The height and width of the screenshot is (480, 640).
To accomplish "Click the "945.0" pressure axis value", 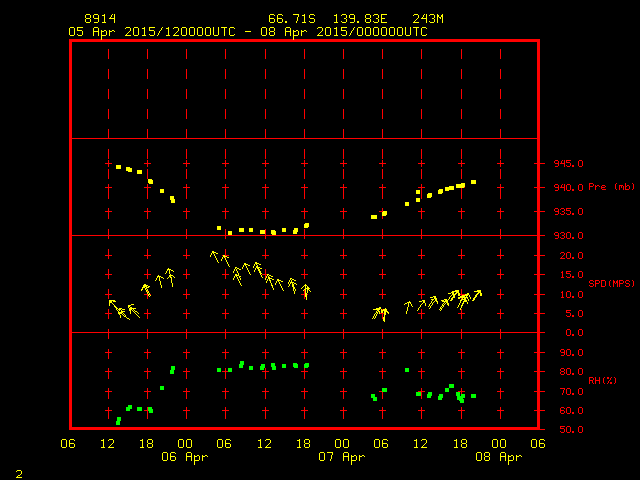I will point(568,164).
